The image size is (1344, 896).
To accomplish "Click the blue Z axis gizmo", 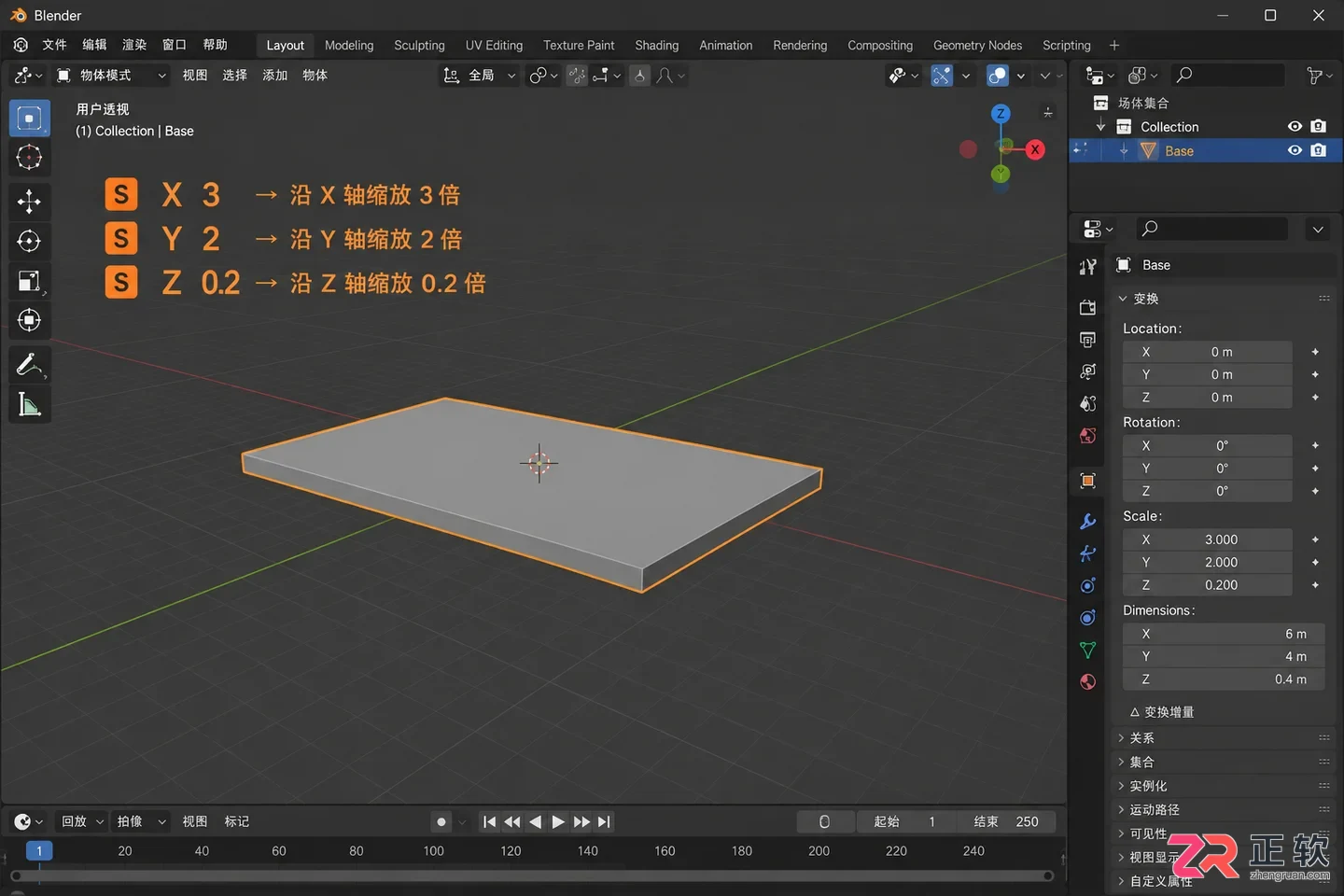I will coord(1001,114).
